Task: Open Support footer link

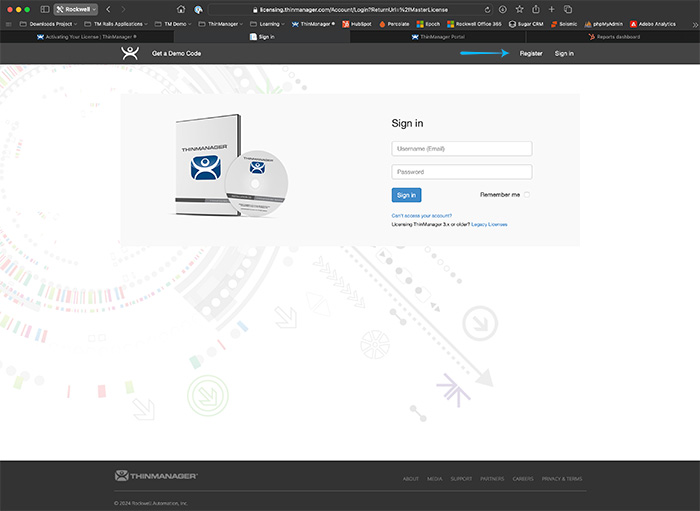Action: tap(461, 479)
